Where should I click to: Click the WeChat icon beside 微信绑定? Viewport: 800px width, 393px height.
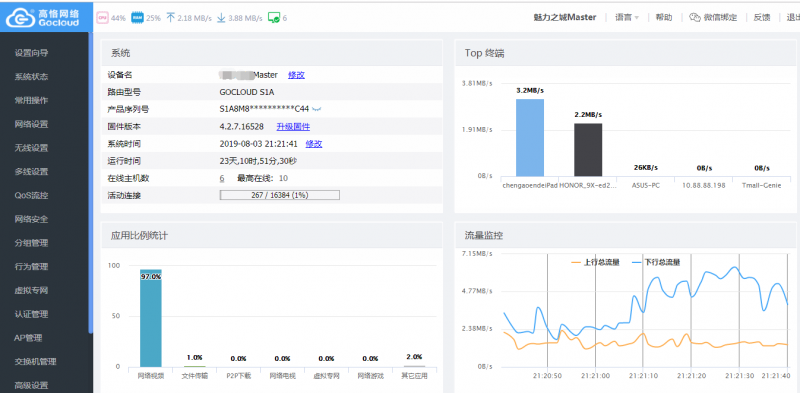point(695,17)
